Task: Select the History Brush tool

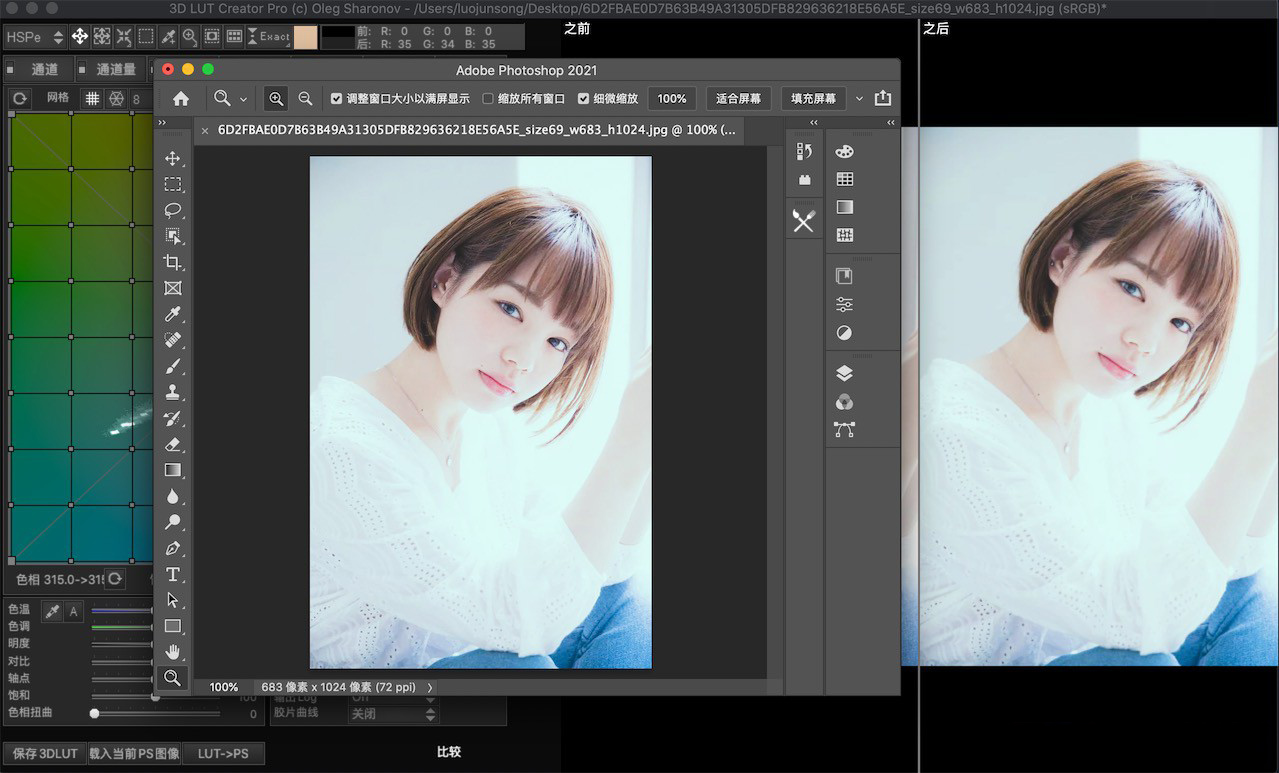Action: (173, 418)
